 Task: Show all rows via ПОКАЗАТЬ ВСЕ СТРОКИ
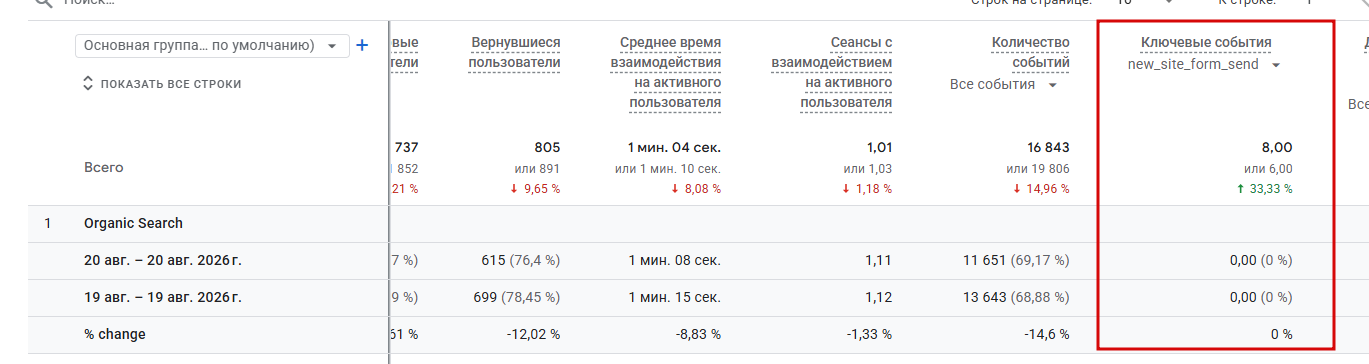click(x=171, y=84)
